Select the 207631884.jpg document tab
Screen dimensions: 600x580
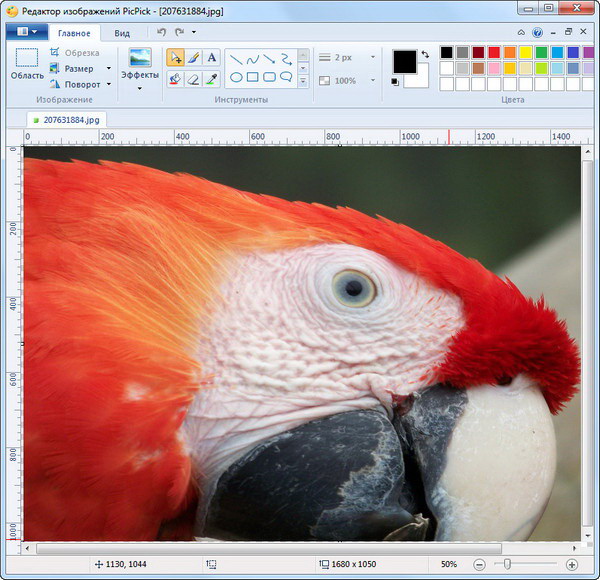click(68, 120)
